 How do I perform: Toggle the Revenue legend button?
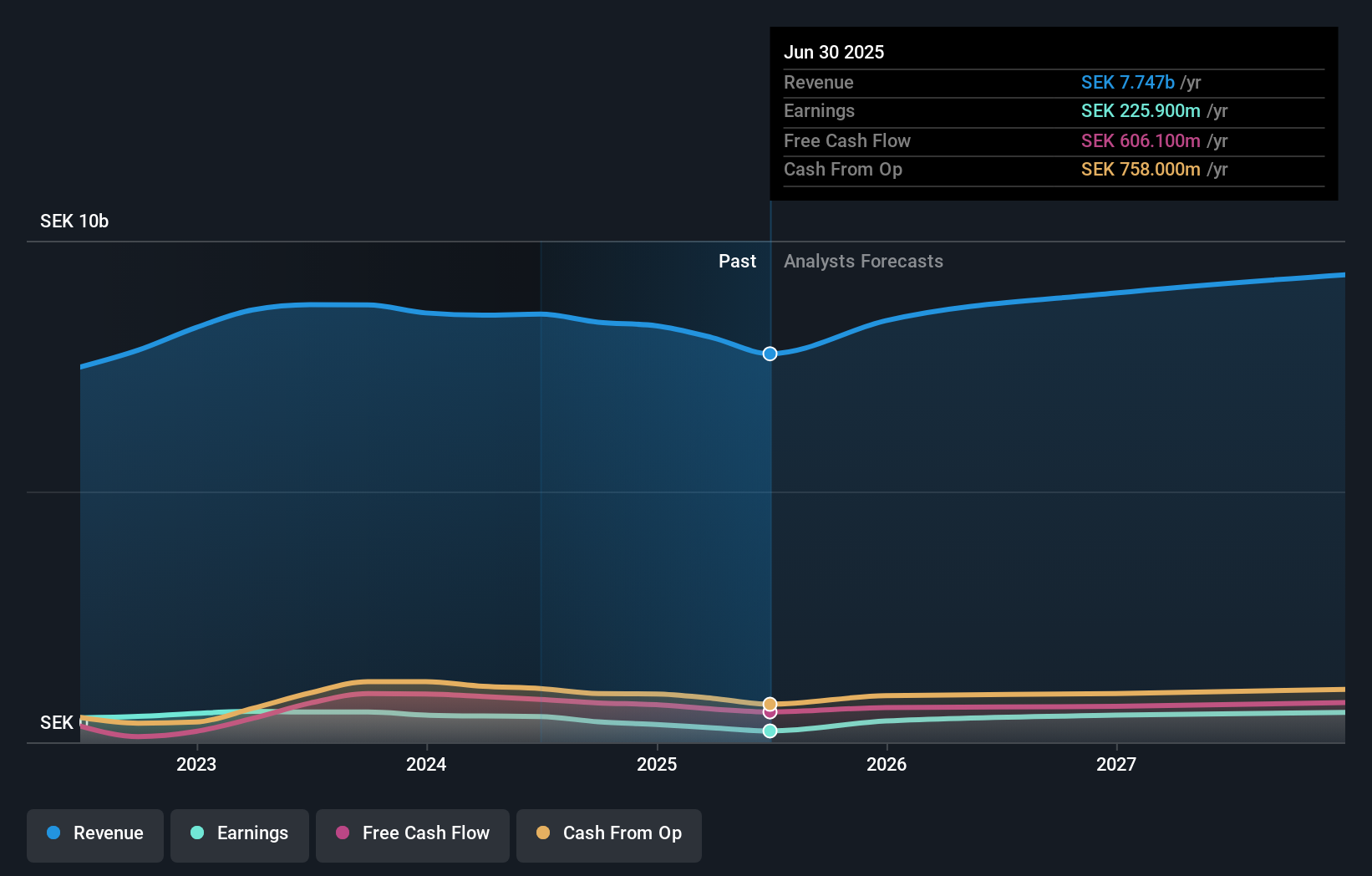click(x=95, y=835)
